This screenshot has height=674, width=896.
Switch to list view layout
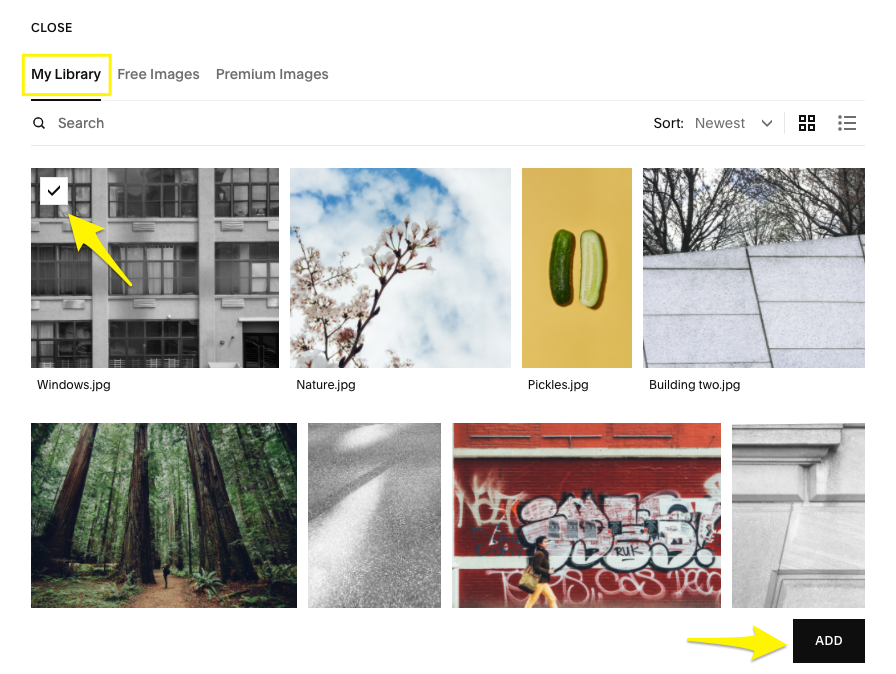[847, 123]
